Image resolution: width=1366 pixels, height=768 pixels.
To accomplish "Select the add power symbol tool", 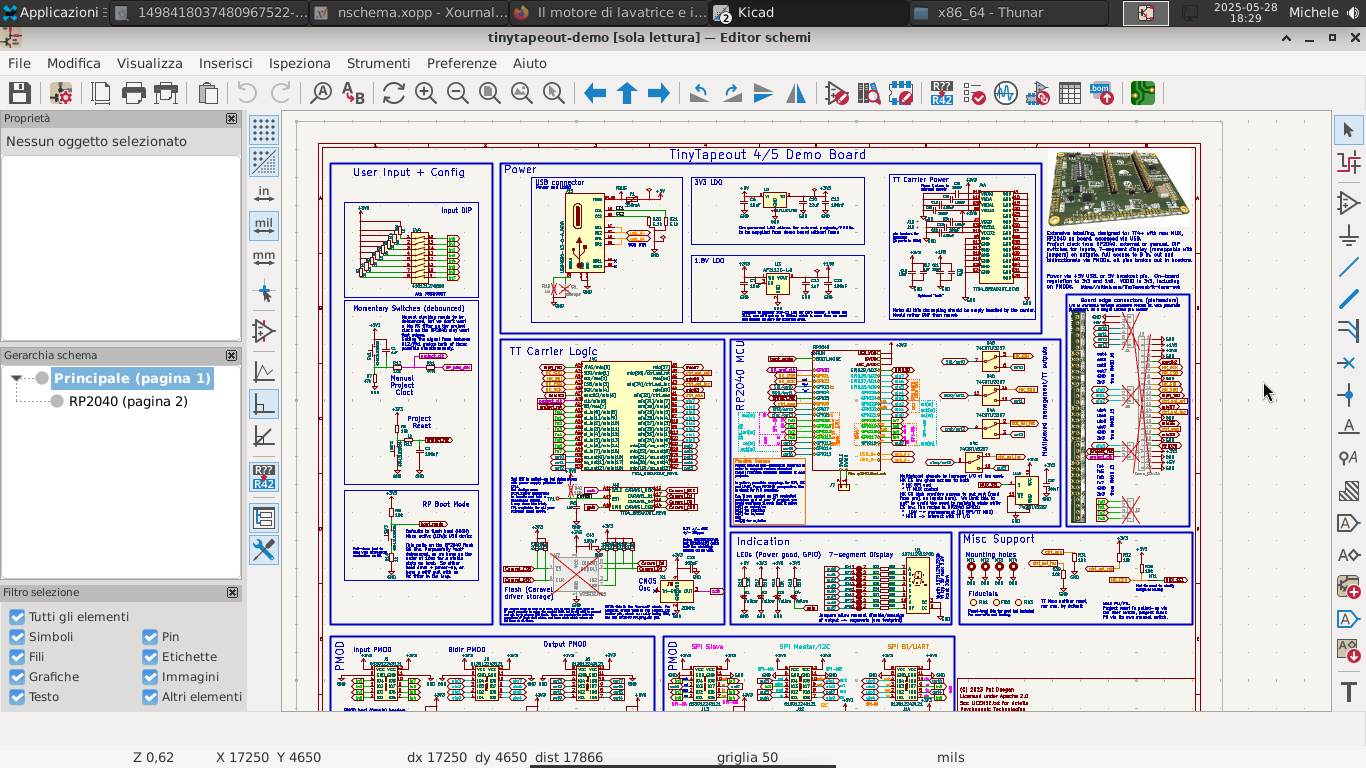I will (x=1348, y=236).
